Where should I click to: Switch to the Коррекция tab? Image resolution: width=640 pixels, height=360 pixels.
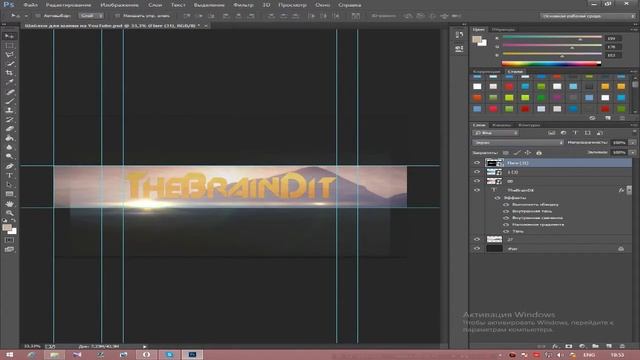pyautogui.click(x=487, y=71)
